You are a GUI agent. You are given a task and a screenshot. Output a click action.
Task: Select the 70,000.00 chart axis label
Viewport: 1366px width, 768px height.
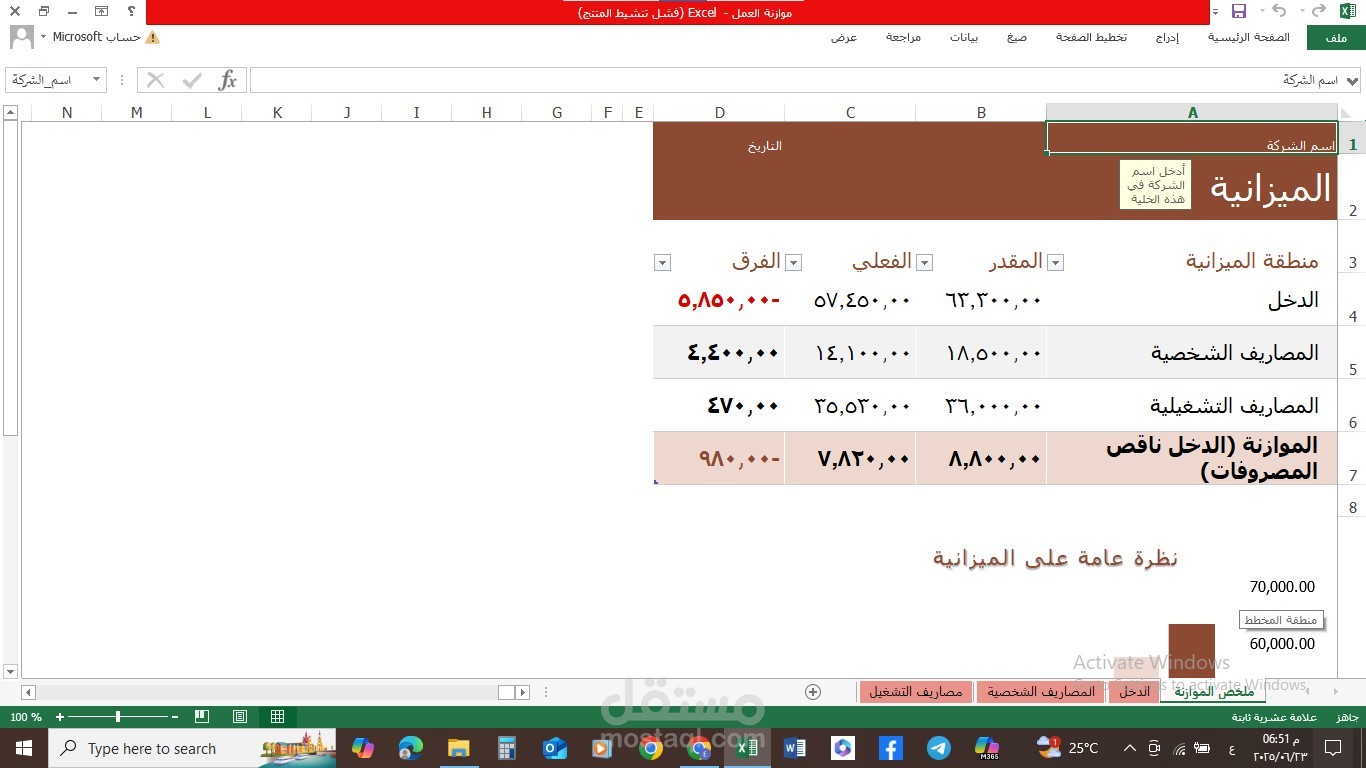coord(1282,587)
